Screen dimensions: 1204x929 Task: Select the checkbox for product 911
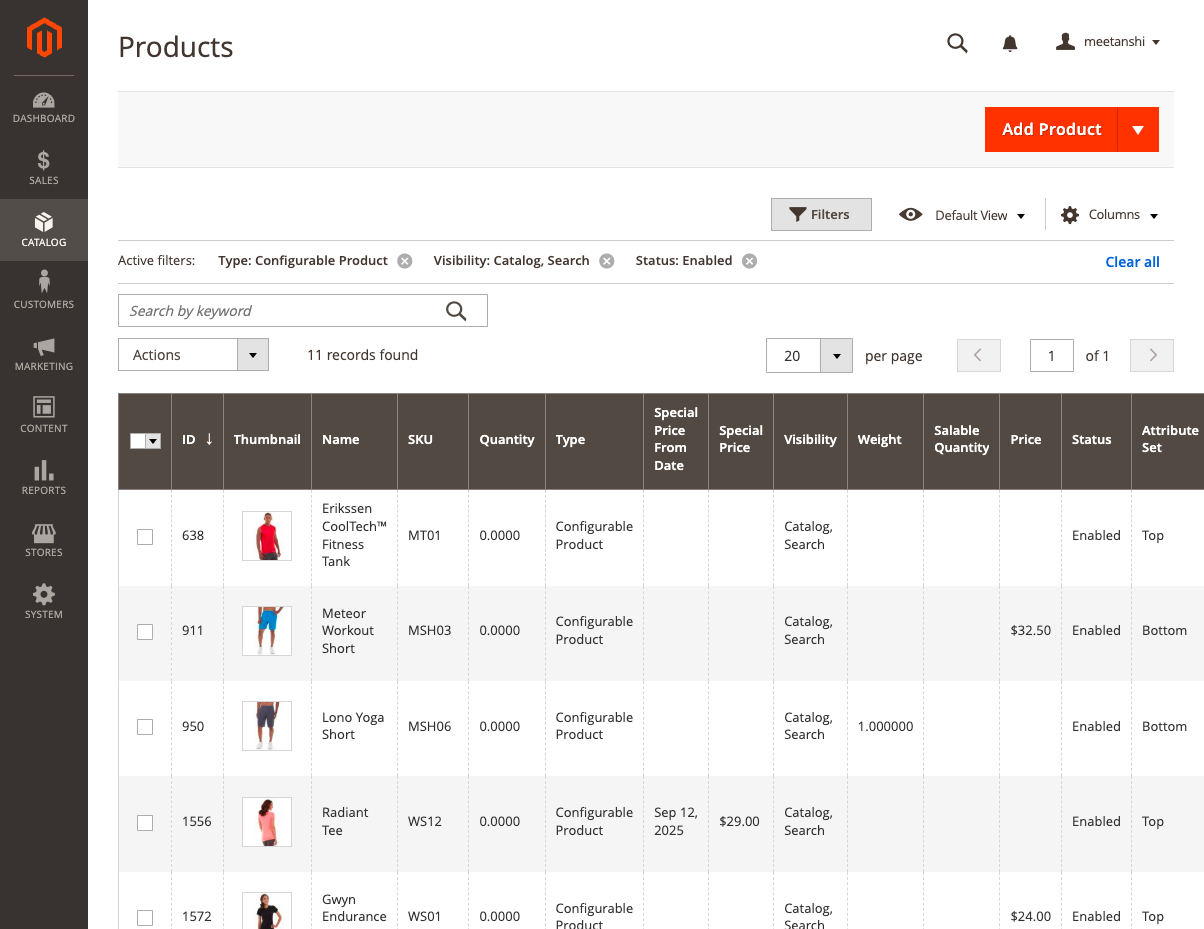click(x=145, y=632)
